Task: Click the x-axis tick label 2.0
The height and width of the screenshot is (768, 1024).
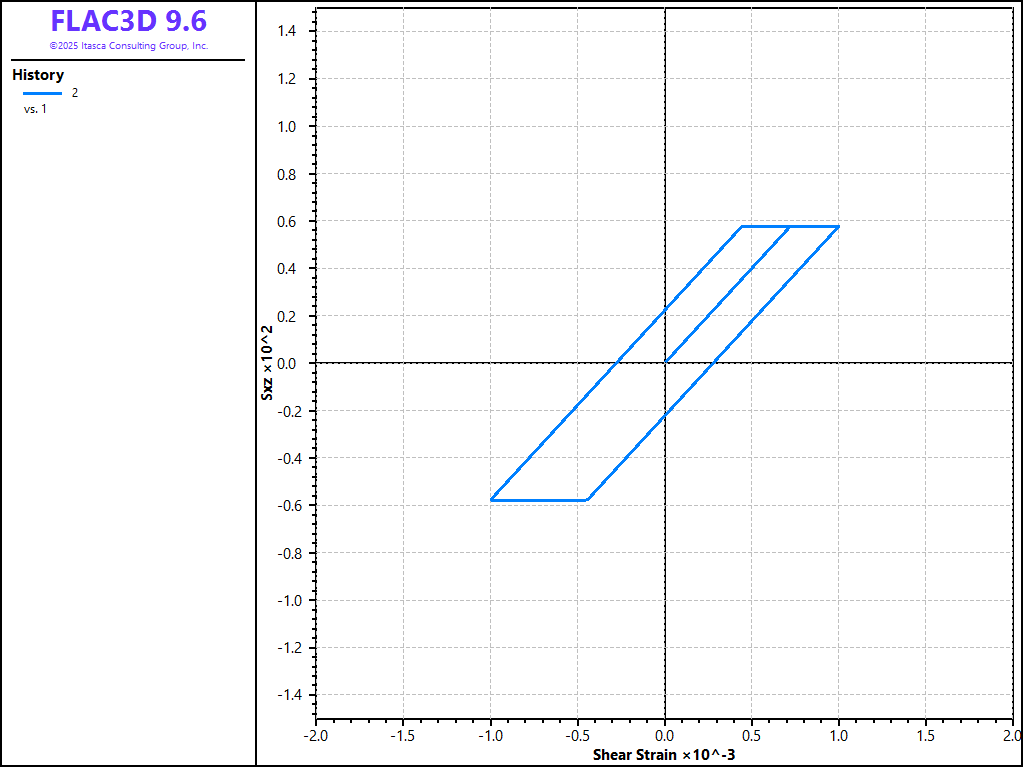Action: coord(1010,735)
